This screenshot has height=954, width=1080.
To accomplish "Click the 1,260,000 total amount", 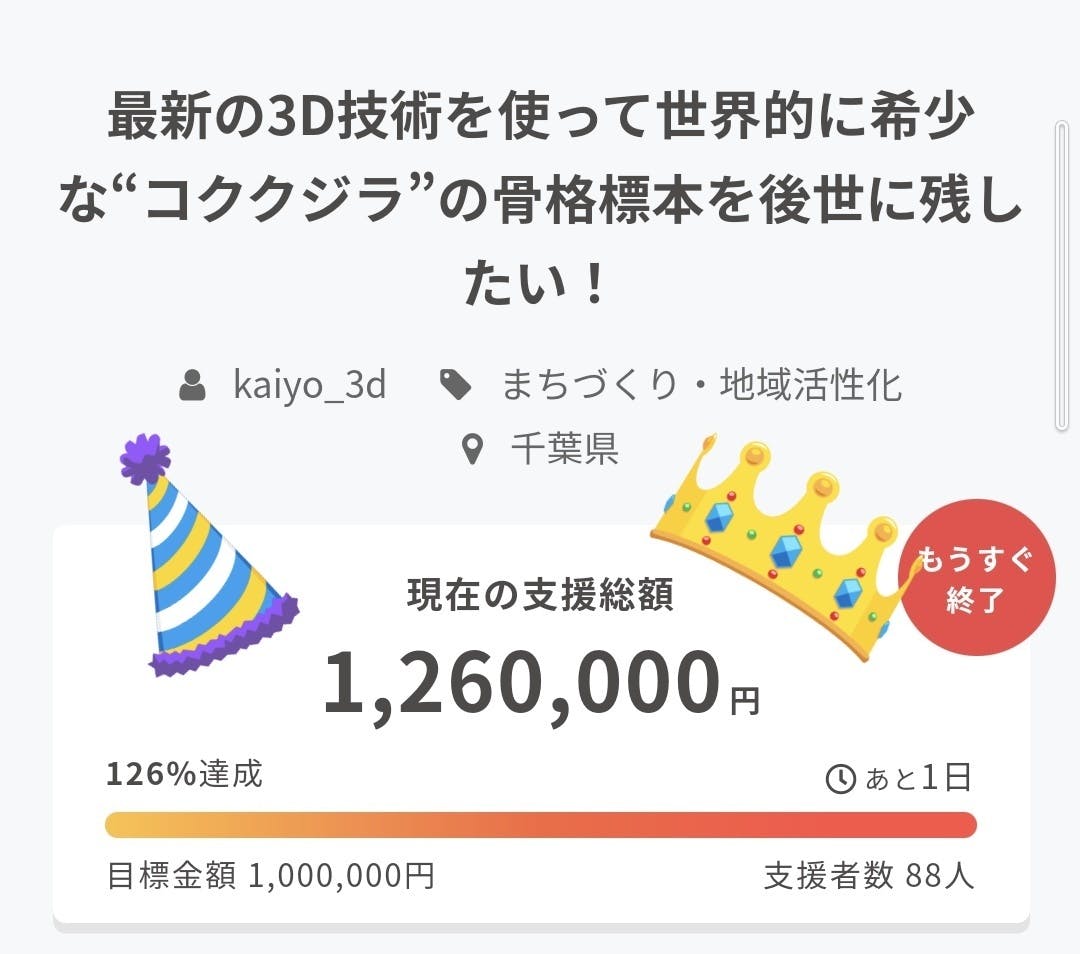I will (x=520, y=684).
